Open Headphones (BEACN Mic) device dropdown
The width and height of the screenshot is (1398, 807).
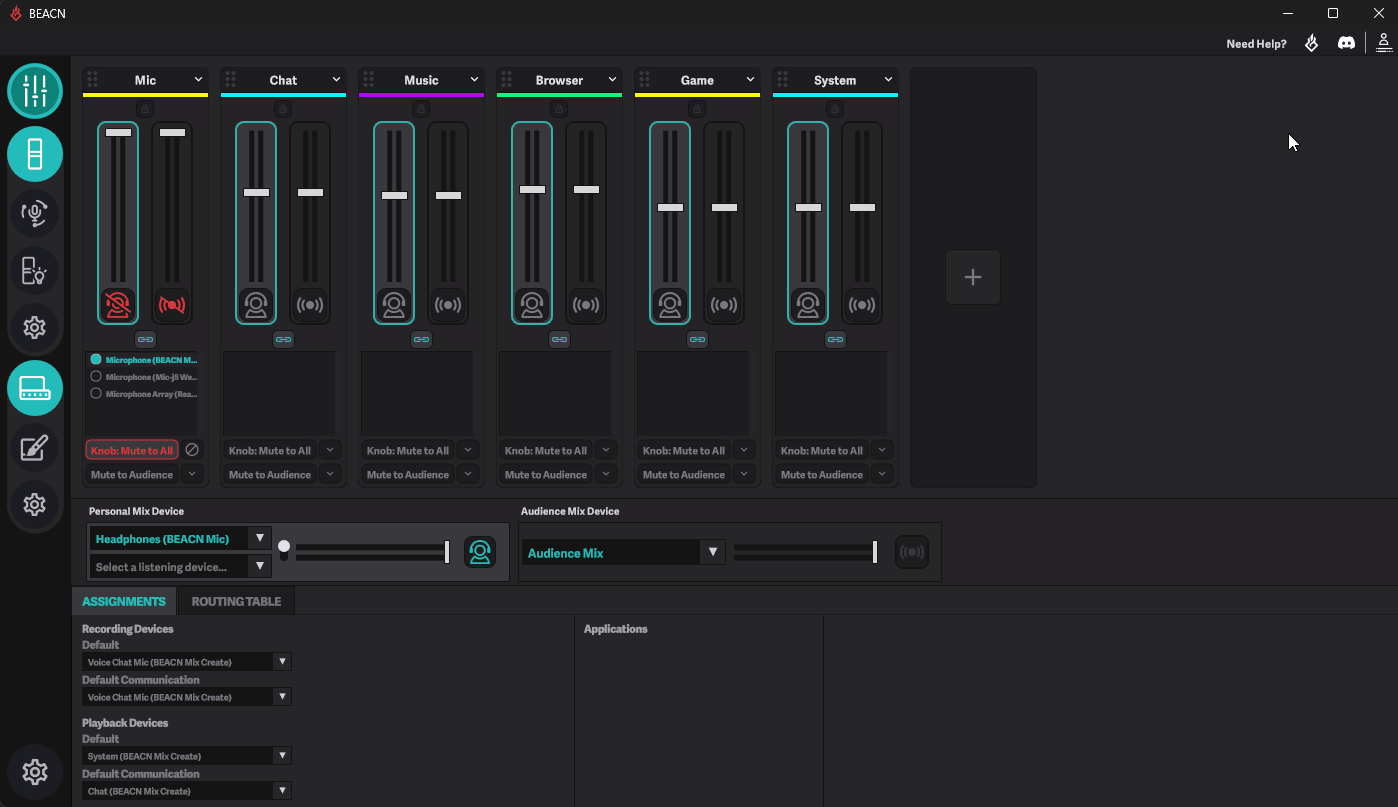click(x=180, y=538)
